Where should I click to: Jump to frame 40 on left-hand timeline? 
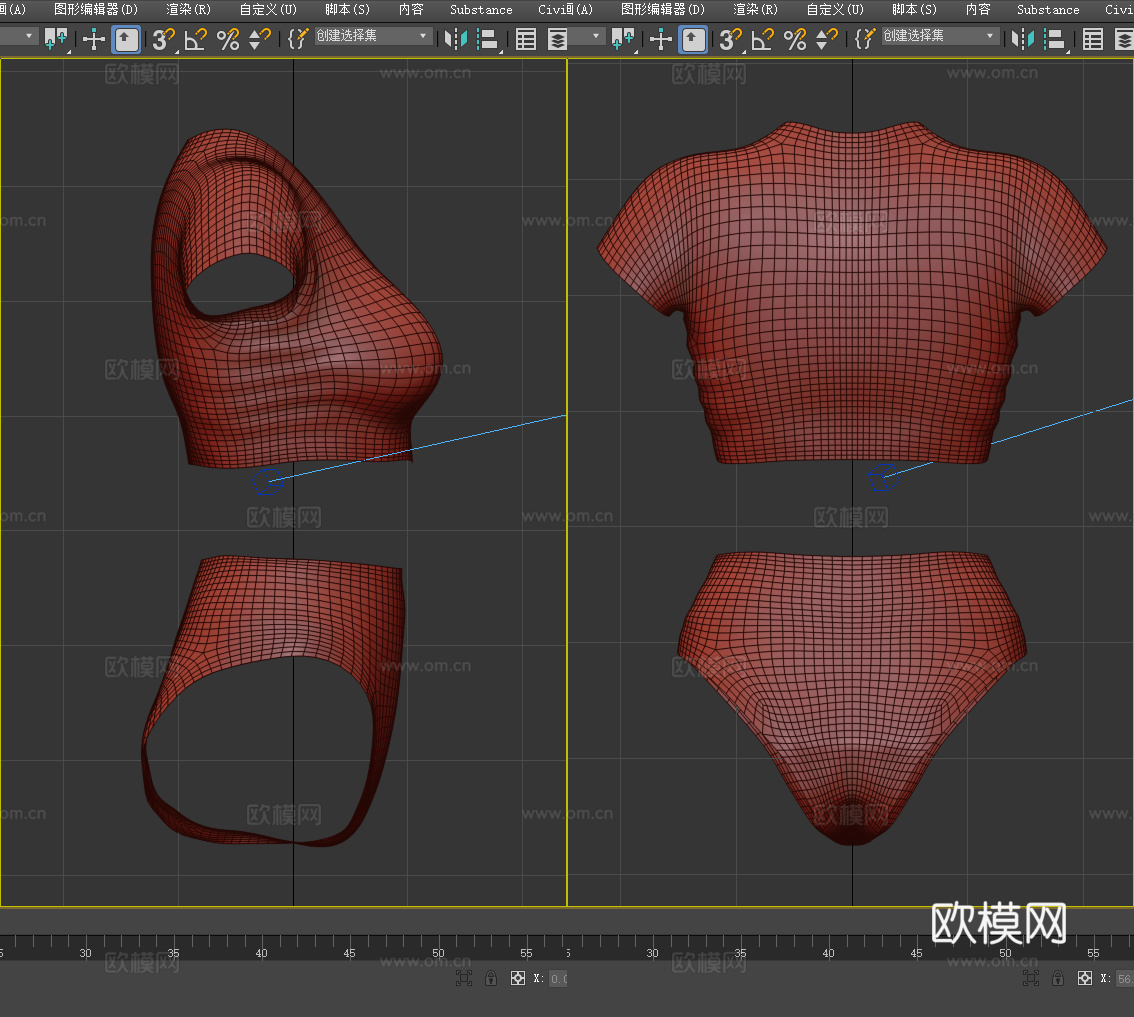[262, 953]
